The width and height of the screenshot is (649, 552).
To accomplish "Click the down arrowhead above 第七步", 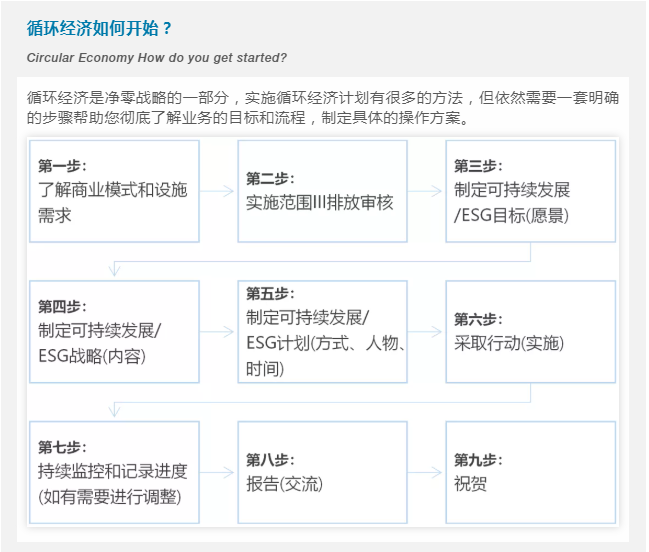I will click(x=114, y=411).
